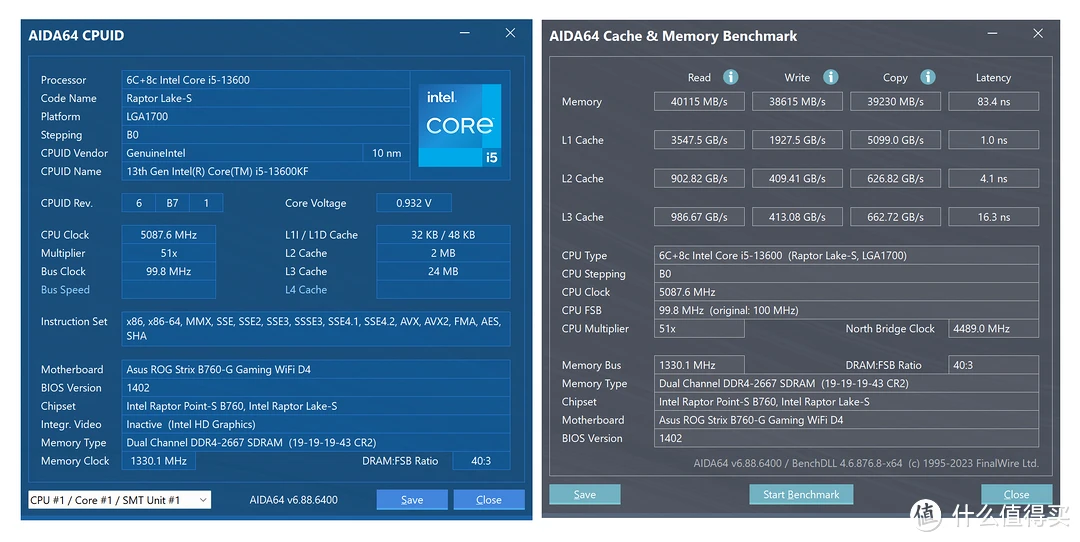Click the info icon beside Read
This screenshot has width=1080, height=542.
(731, 77)
